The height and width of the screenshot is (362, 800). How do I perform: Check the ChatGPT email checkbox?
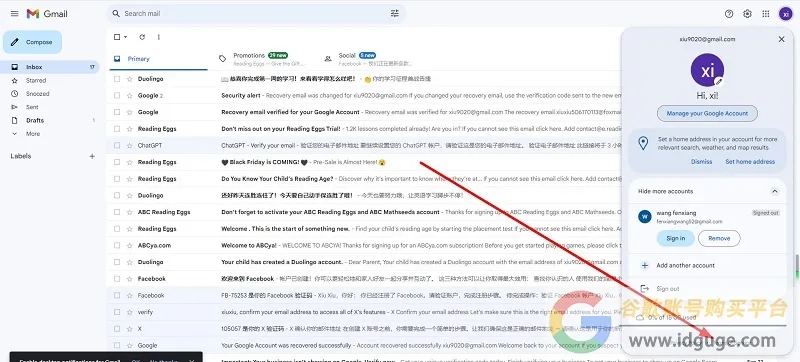pyautogui.click(x=117, y=145)
